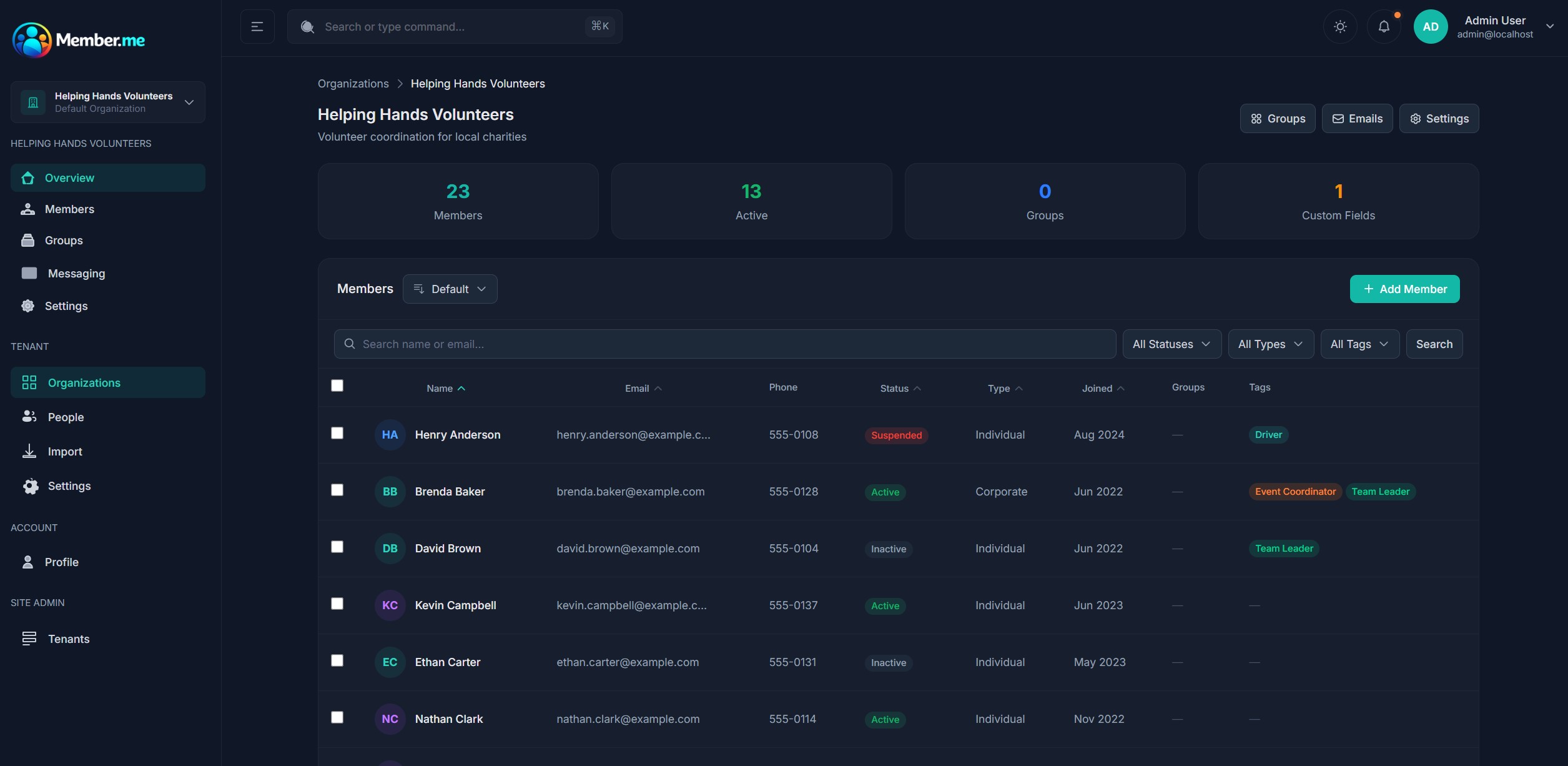Select the checkbox next to Henry Anderson
The width and height of the screenshot is (1568, 766).
click(x=338, y=433)
